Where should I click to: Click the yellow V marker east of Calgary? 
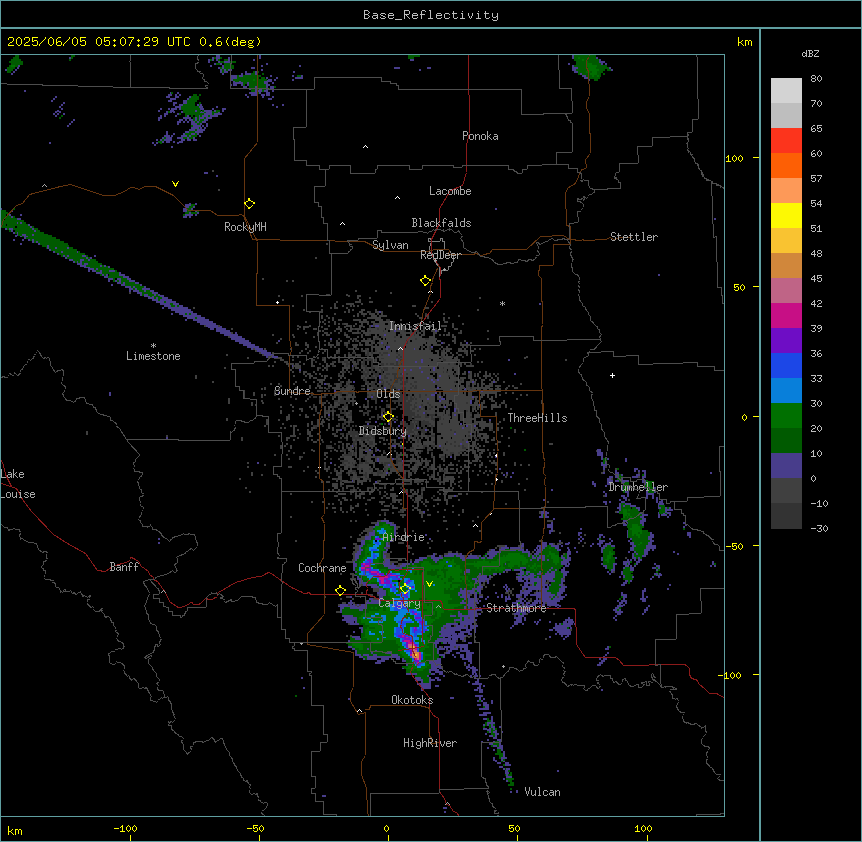click(x=429, y=584)
